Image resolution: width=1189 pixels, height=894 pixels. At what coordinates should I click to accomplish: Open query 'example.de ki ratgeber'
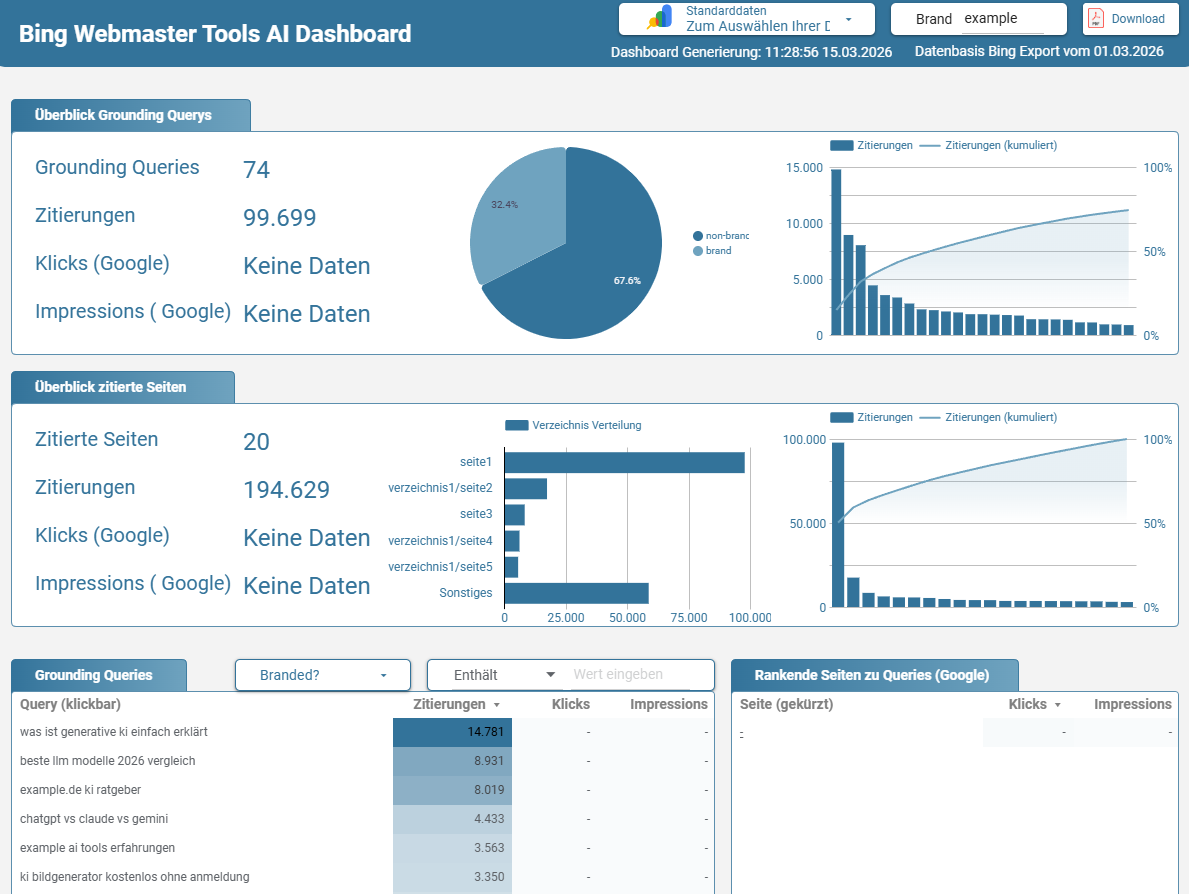80,789
